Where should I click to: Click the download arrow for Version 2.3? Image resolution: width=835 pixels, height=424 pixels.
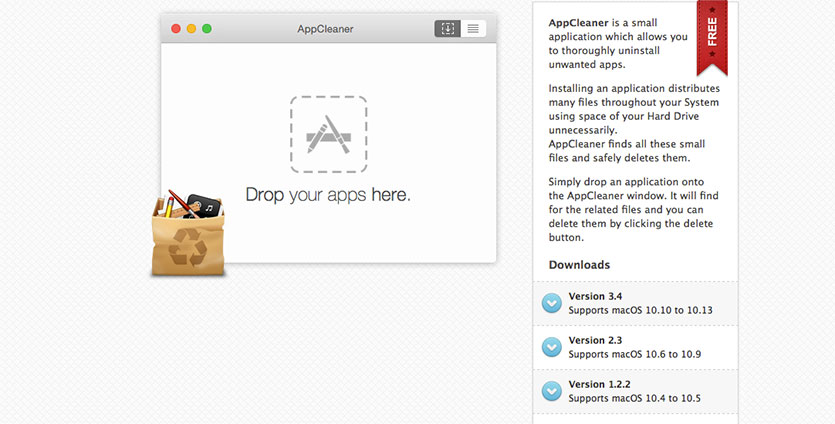click(x=552, y=347)
